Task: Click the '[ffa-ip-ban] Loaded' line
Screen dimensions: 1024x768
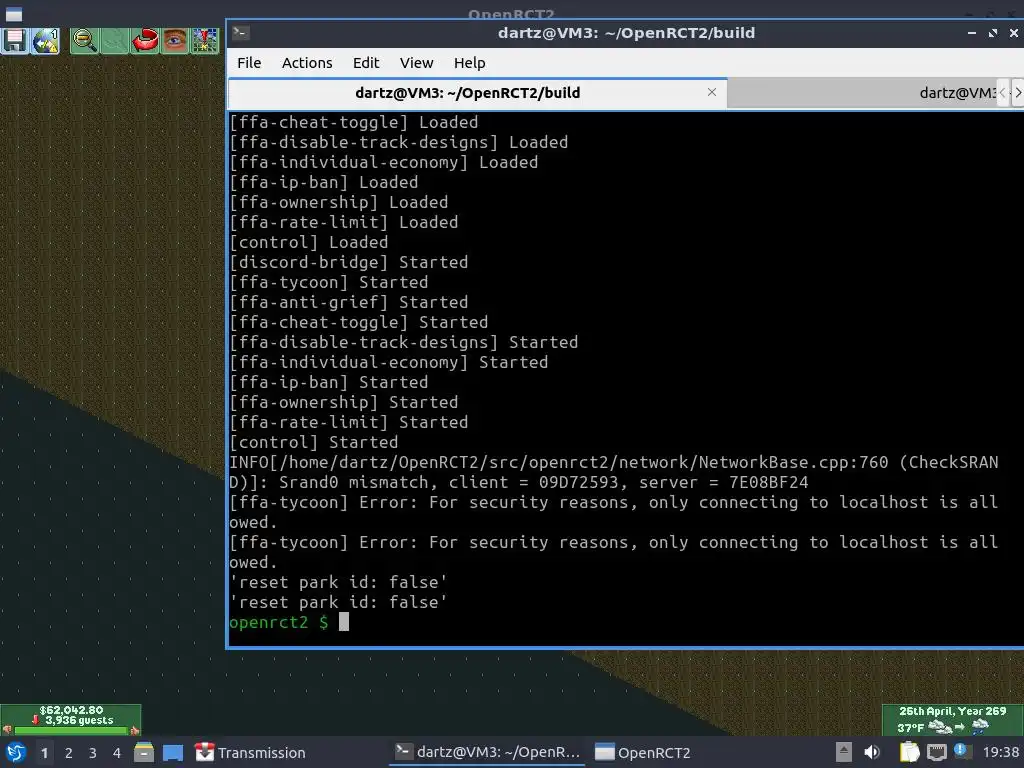Action: pos(323,182)
